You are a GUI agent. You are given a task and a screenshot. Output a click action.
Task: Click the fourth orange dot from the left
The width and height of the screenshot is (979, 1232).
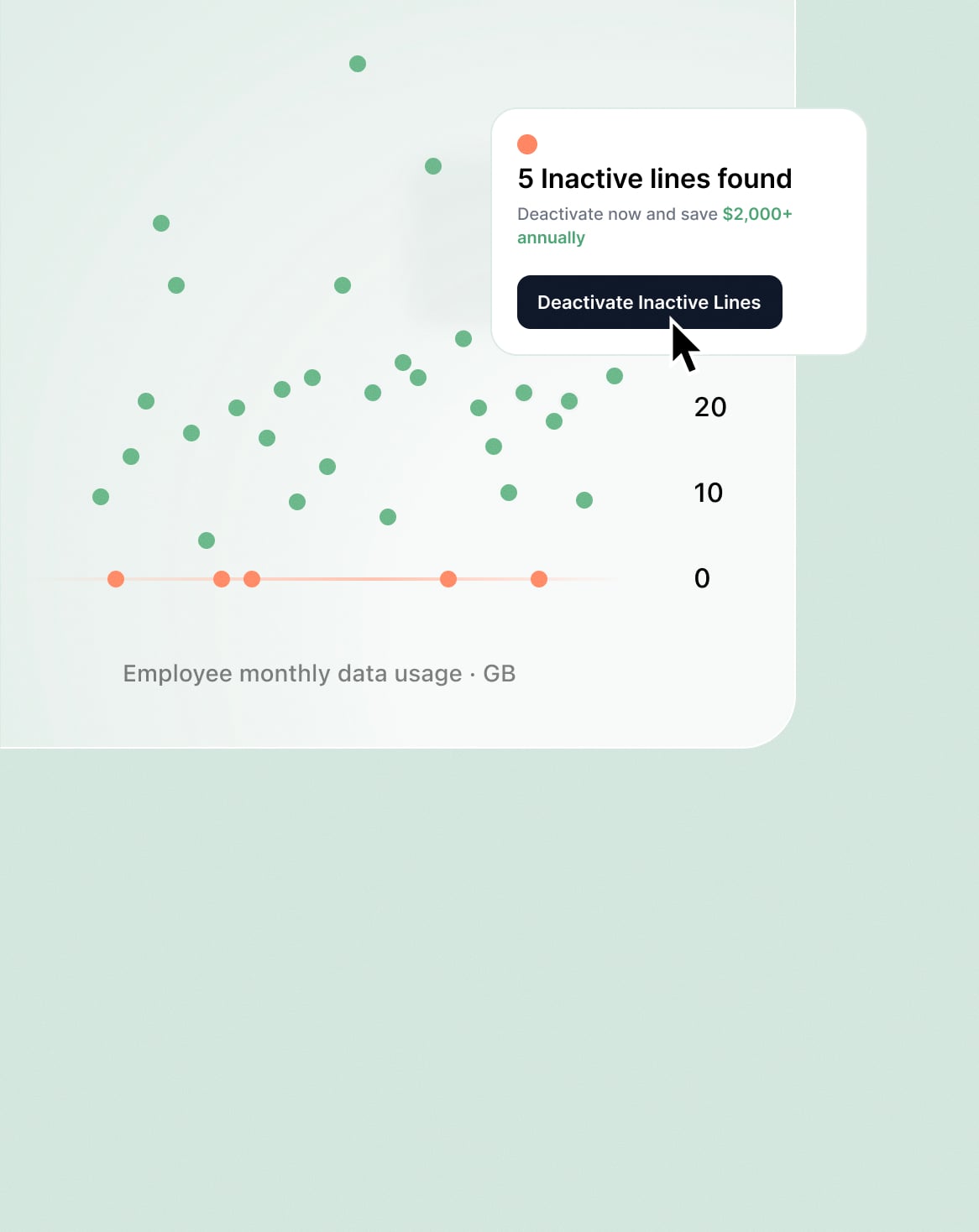coord(448,579)
